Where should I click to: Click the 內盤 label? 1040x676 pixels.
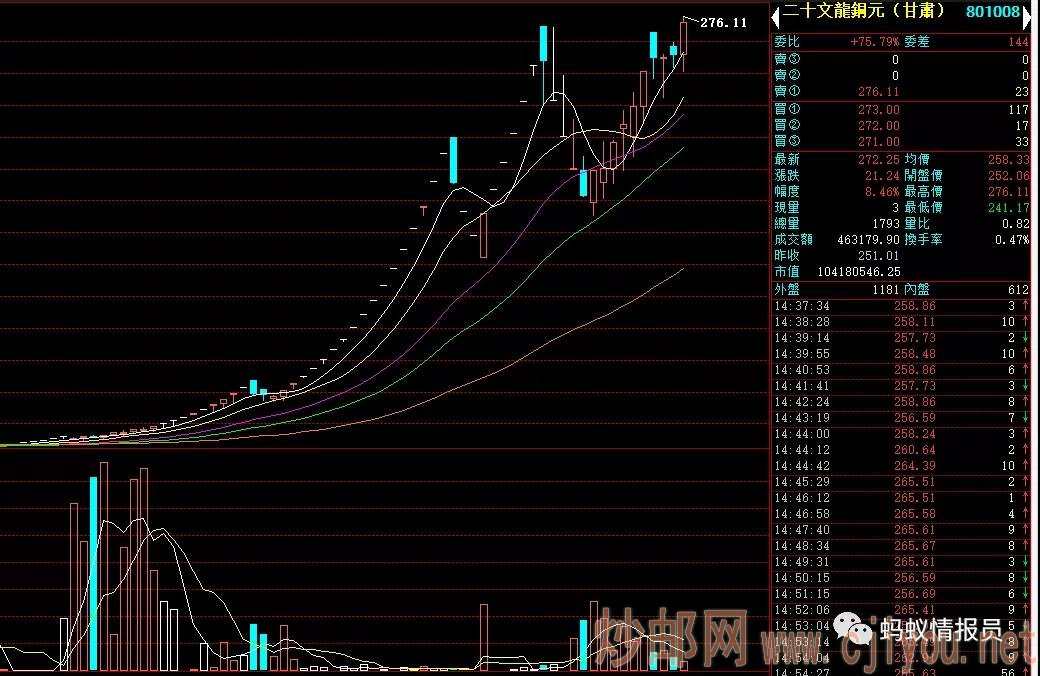tap(919, 289)
